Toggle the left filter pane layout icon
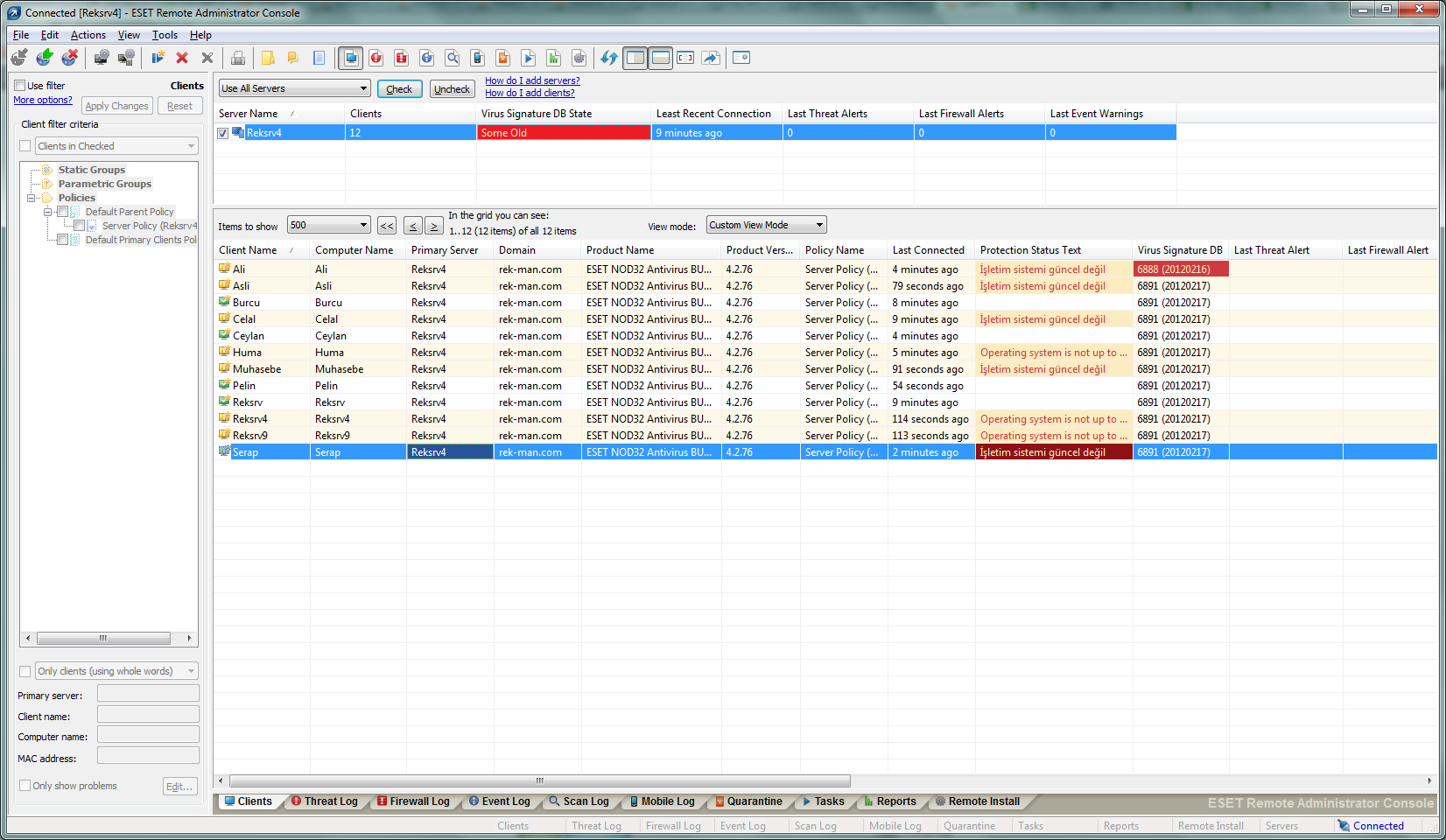This screenshot has width=1446, height=840. tap(635, 58)
